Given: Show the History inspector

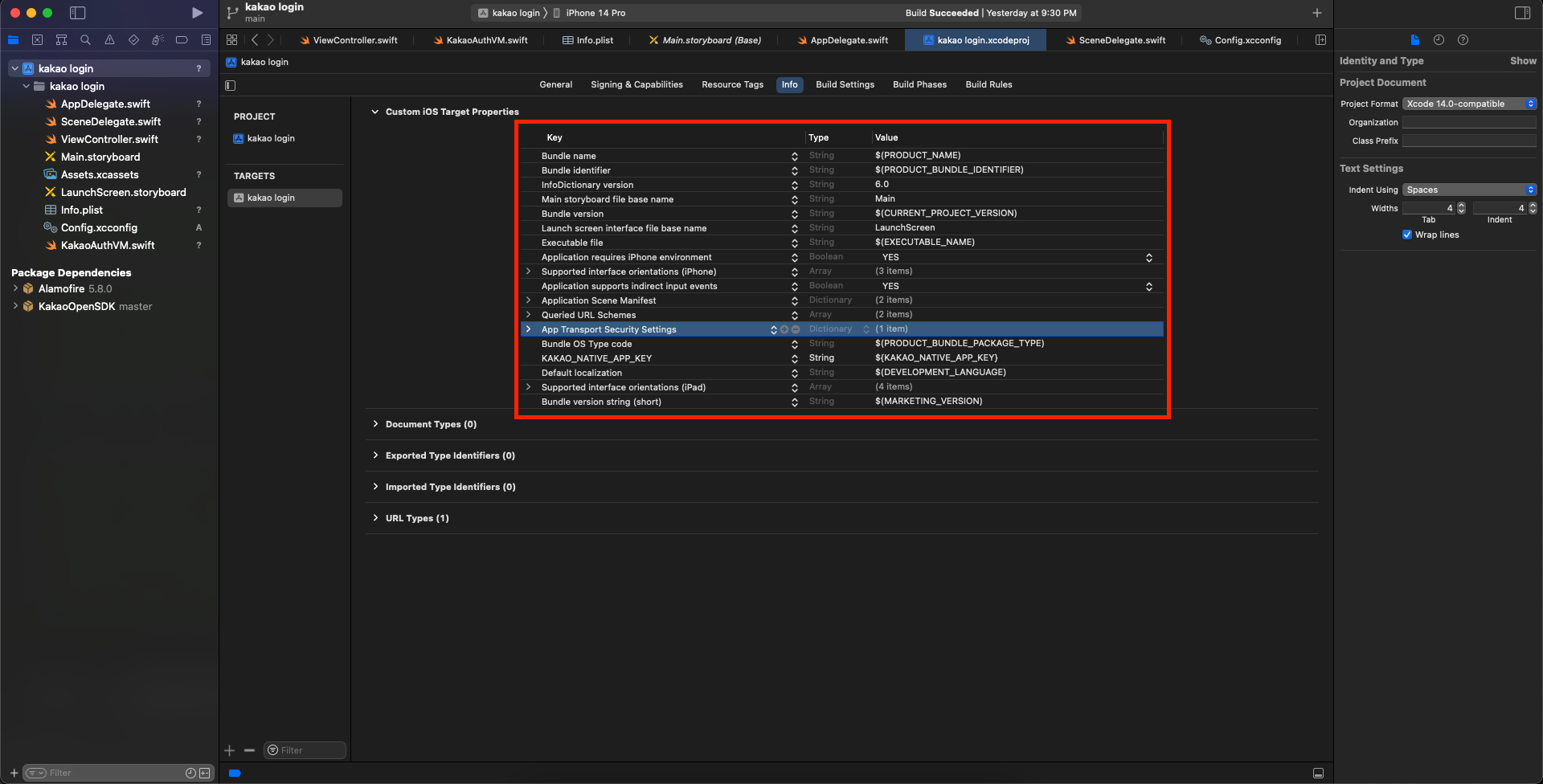Looking at the screenshot, I should click(x=1439, y=40).
